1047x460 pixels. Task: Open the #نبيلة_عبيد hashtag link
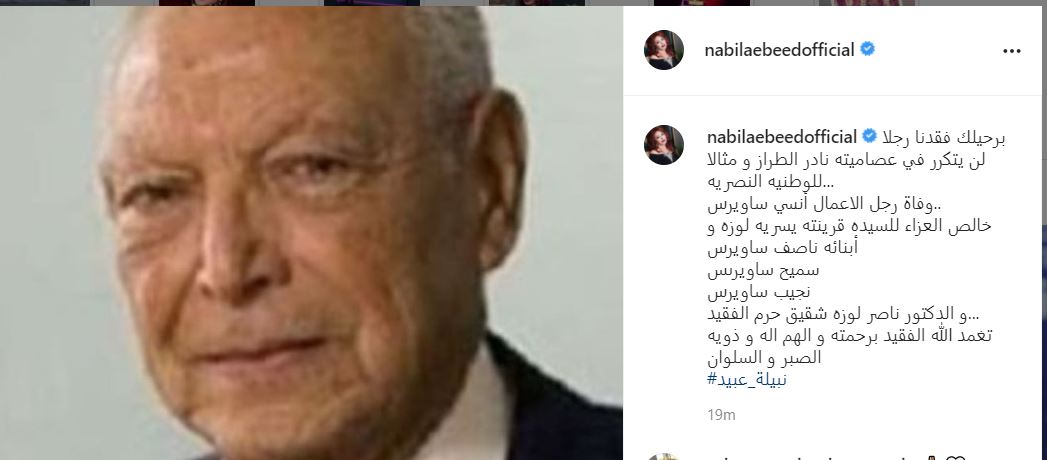747,380
